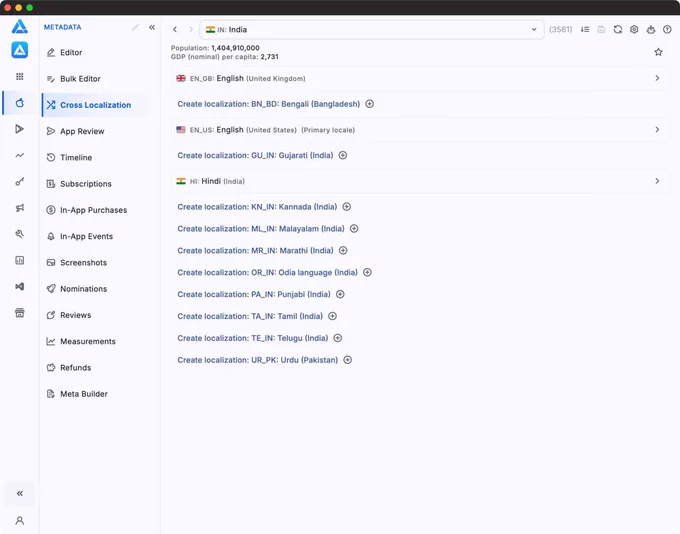Open the Meta Builder menu item
Viewport: 680px width, 534px height.
pyautogui.click(x=96, y=394)
